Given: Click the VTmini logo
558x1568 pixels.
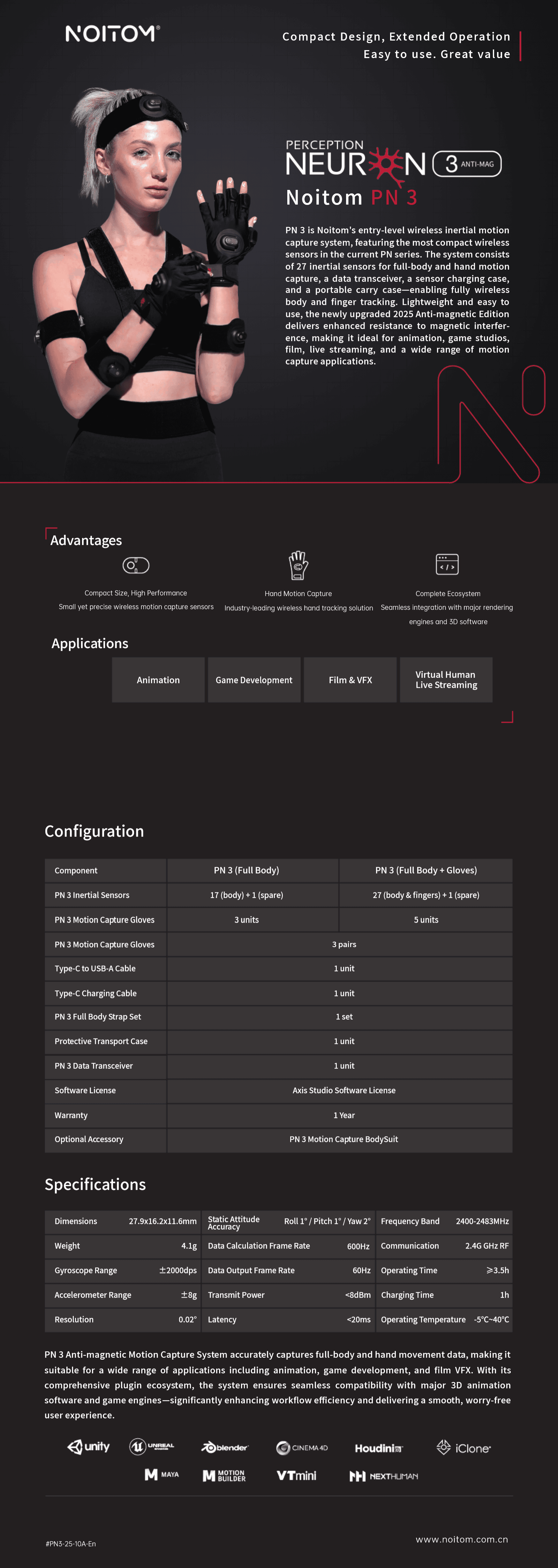Looking at the screenshot, I should 296,1475.
